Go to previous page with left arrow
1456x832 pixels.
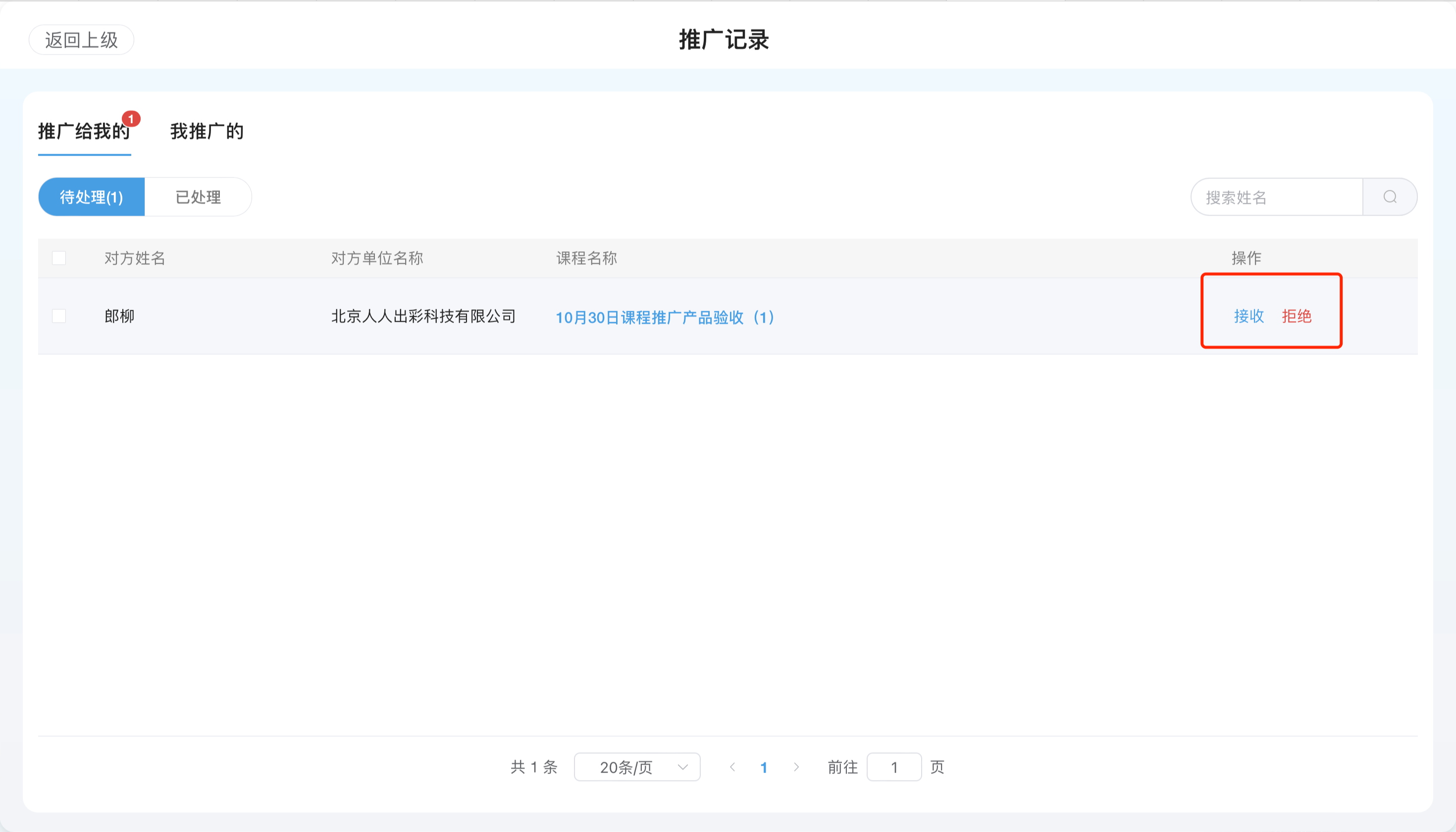coord(732,767)
